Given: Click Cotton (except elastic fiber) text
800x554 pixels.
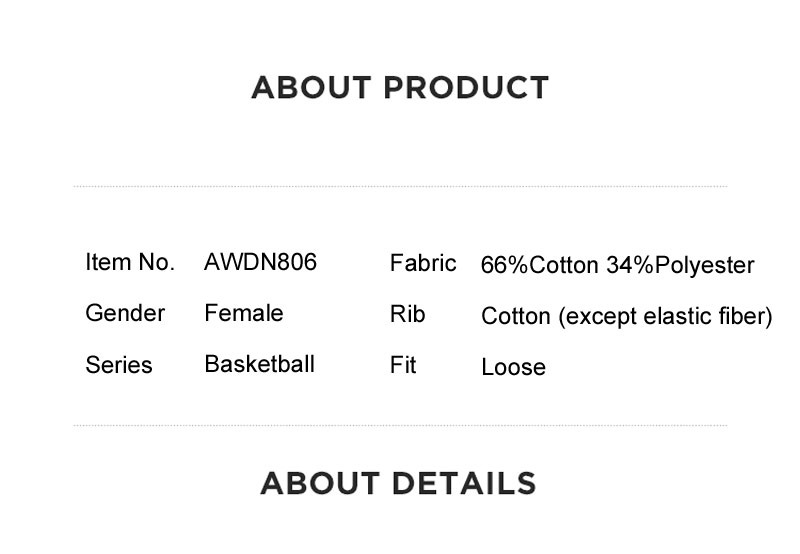Looking at the screenshot, I should click(627, 317).
